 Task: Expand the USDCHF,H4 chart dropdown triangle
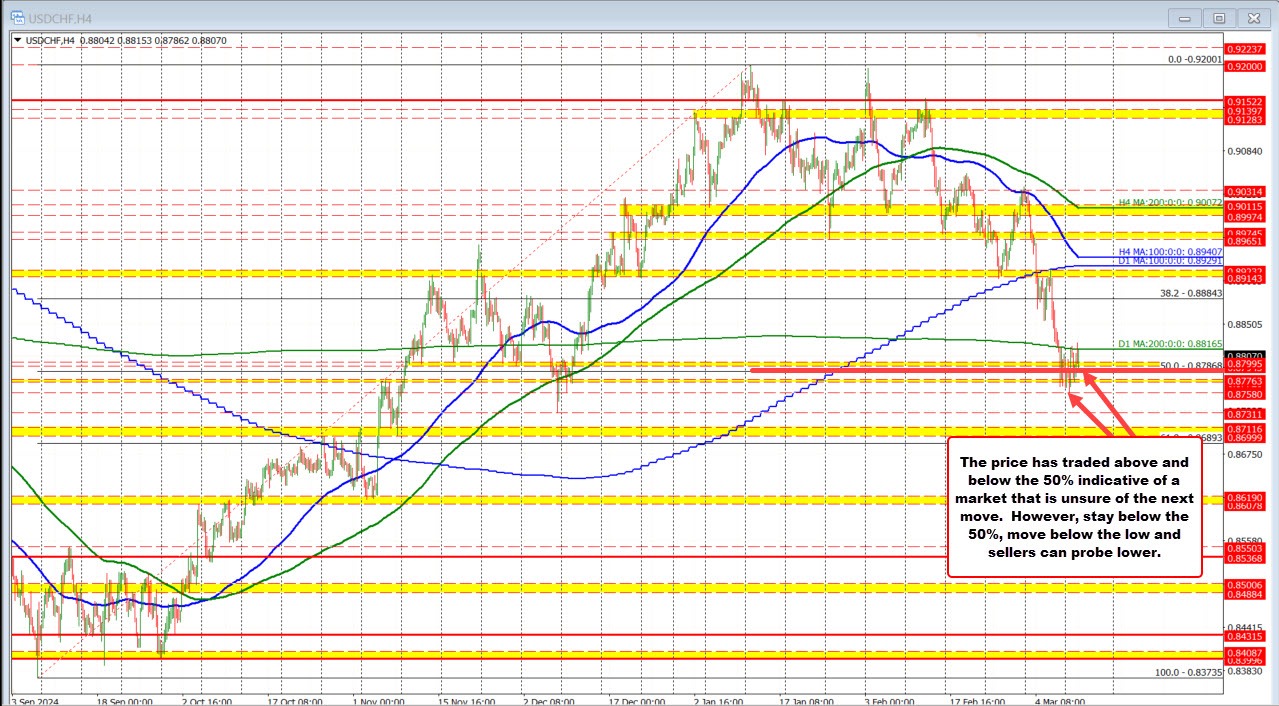pos(18,41)
